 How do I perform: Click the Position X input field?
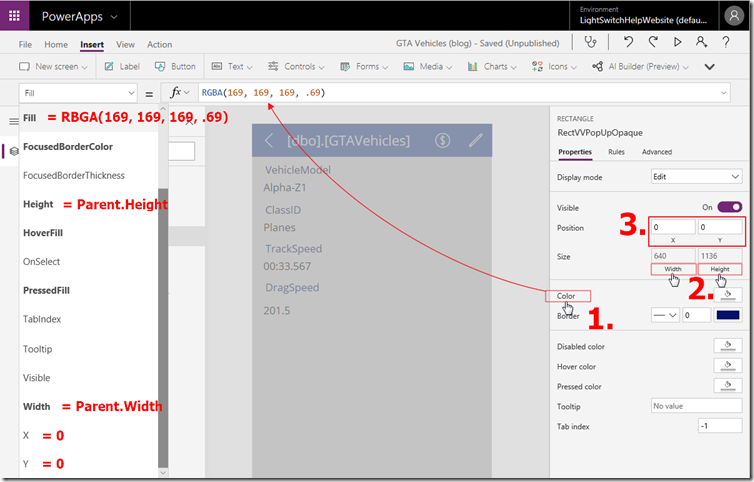[x=673, y=227]
